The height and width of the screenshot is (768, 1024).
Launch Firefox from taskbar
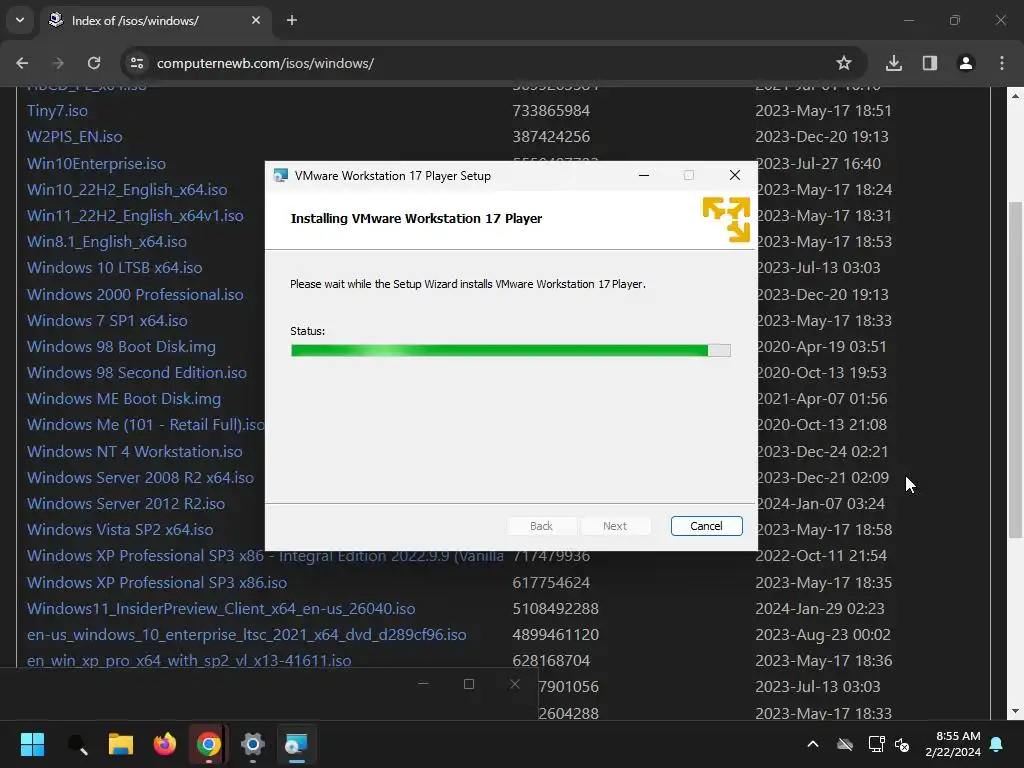coord(165,744)
